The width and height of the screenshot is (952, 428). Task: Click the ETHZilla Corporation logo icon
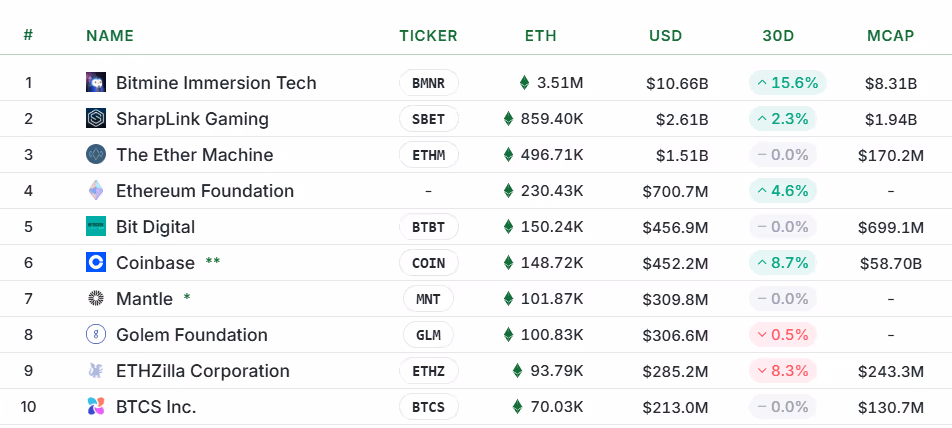[96, 371]
